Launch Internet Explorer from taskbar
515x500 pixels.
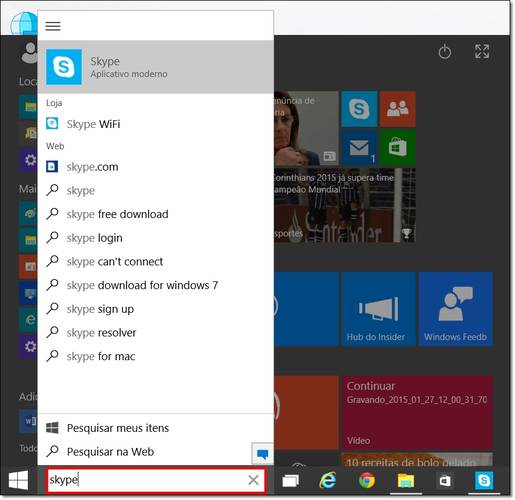coord(328,481)
